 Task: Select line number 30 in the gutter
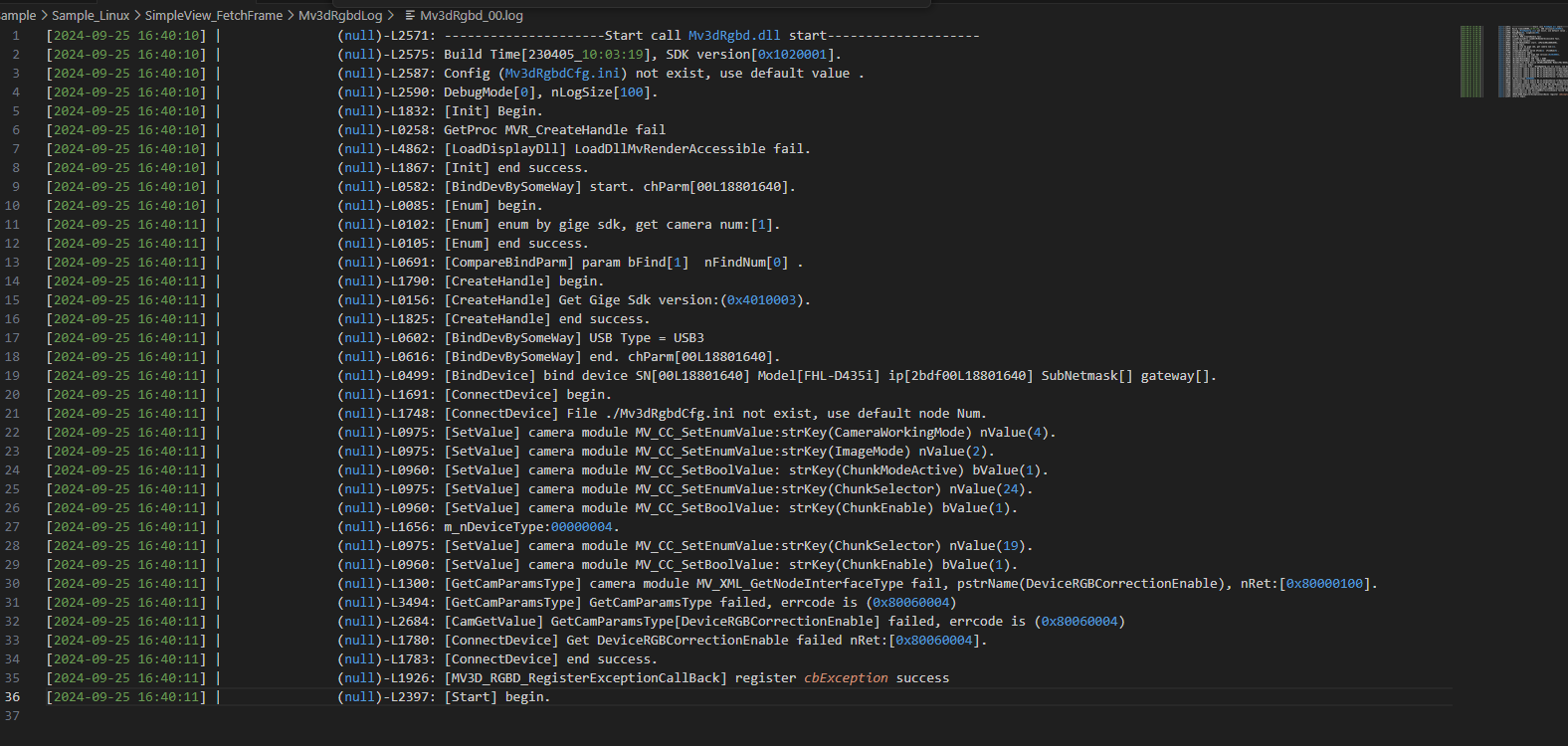point(13,584)
